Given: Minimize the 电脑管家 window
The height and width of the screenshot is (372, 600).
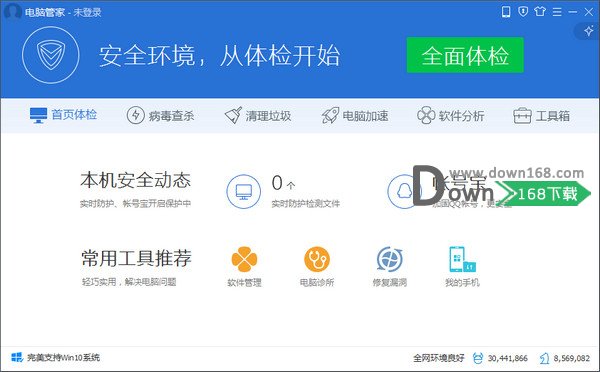Looking at the screenshot, I should 573,12.
